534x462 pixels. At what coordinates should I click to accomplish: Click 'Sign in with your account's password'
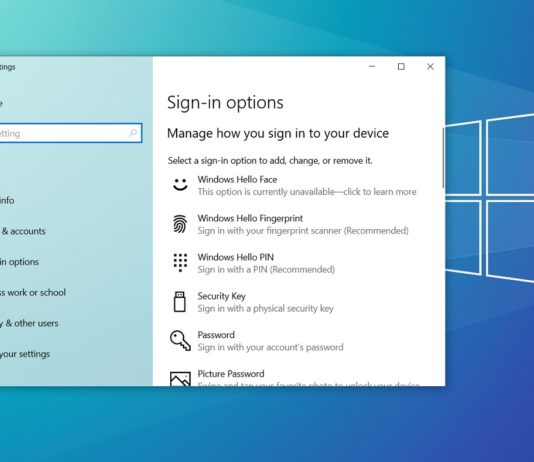point(270,347)
